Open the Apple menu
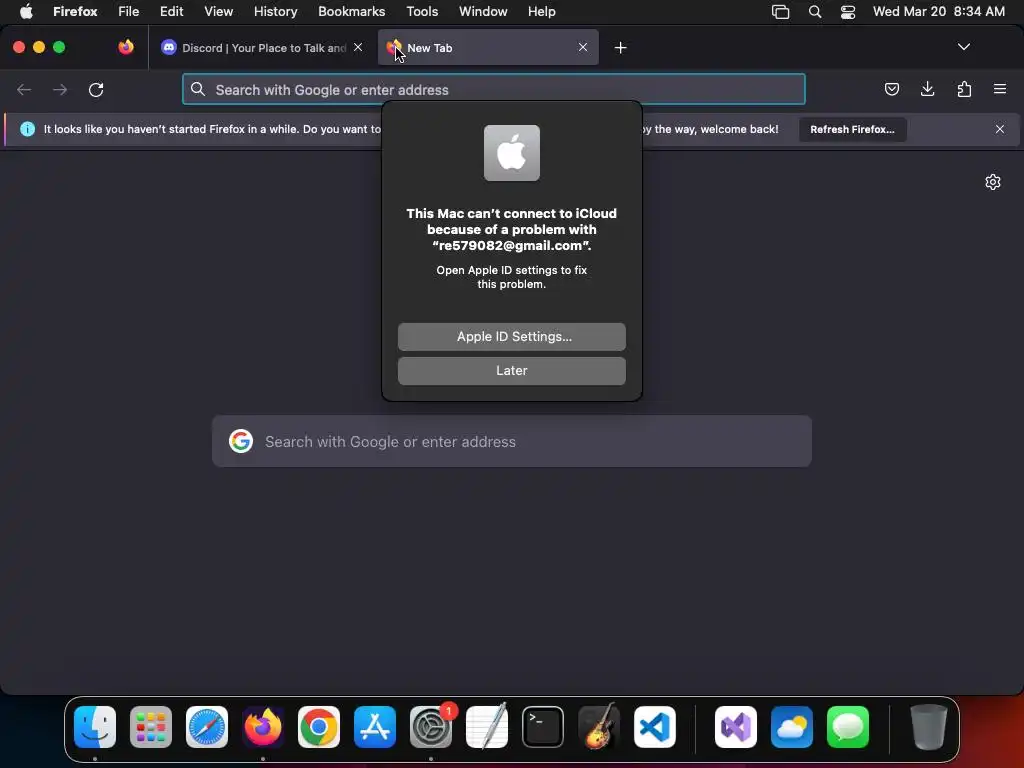1024x768 pixels. click(x=26, y=11)
